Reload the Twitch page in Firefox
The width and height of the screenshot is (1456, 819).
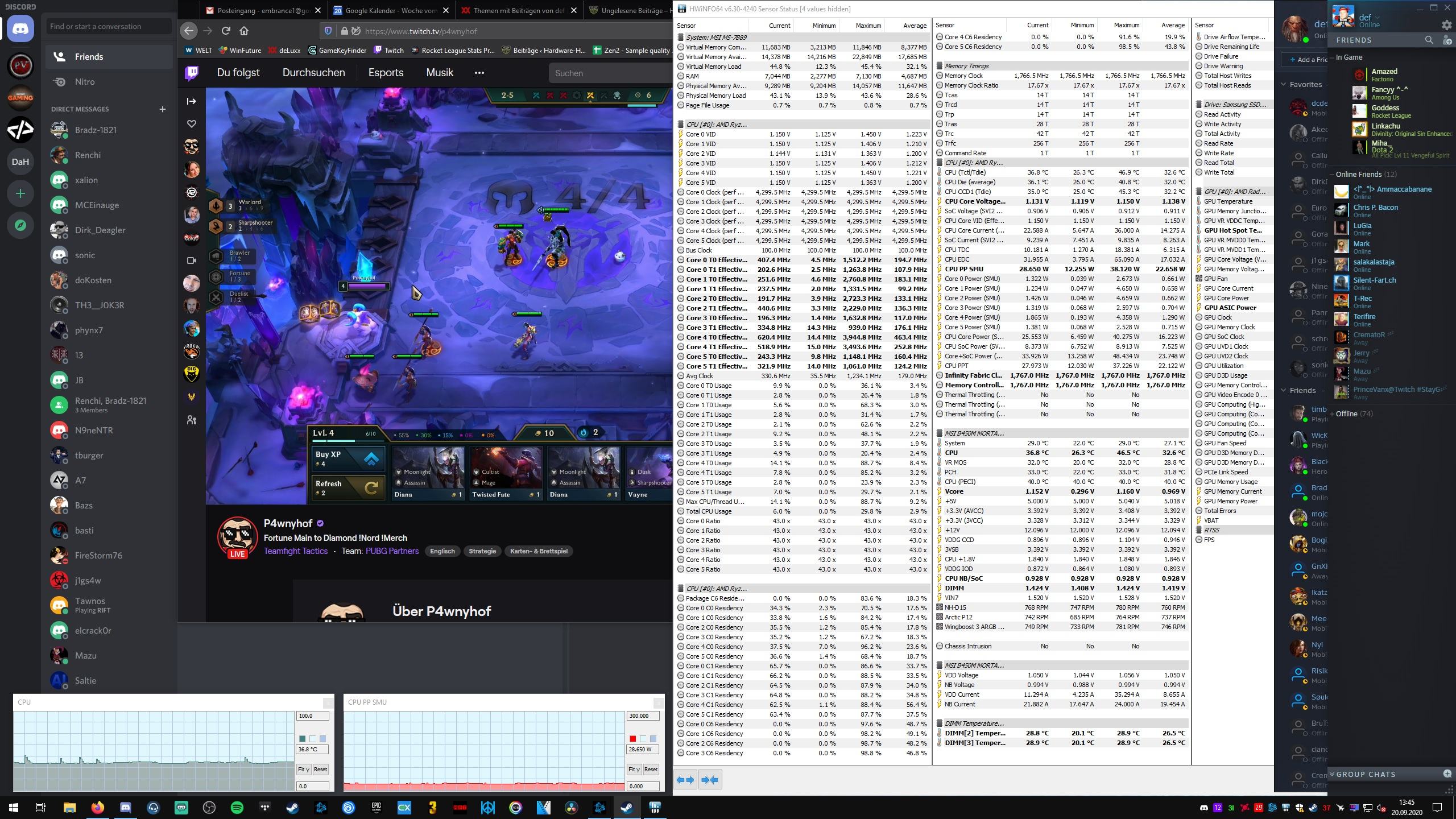point(226,31)
